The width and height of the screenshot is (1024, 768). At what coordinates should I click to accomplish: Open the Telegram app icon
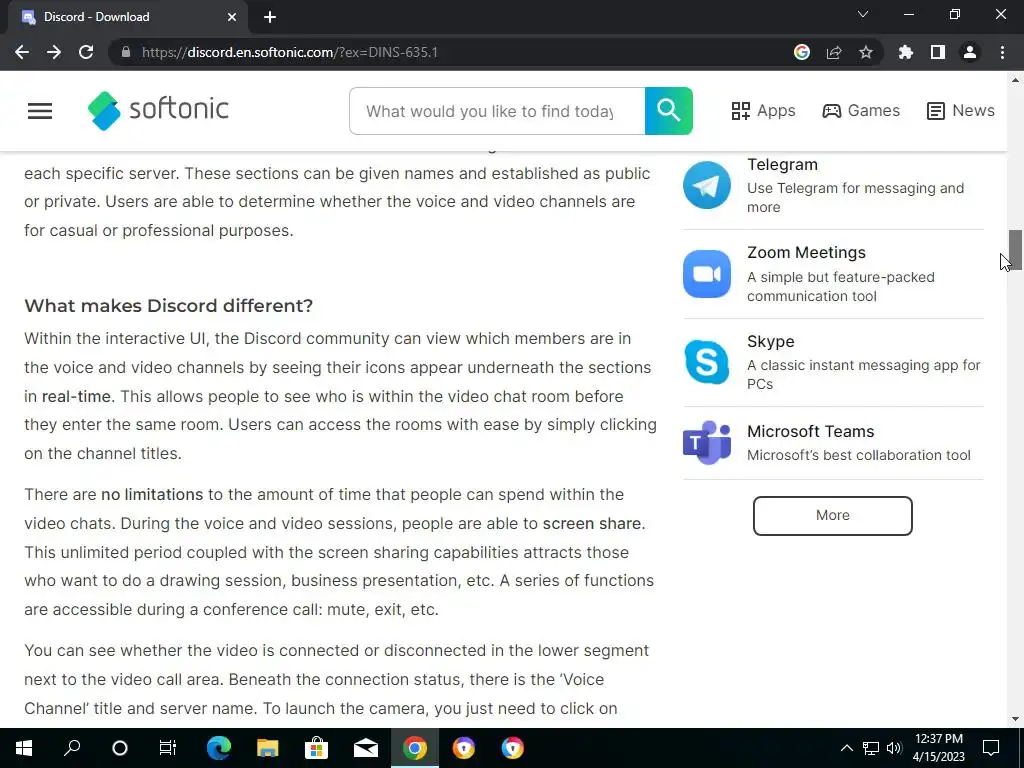tap(707, 185)
